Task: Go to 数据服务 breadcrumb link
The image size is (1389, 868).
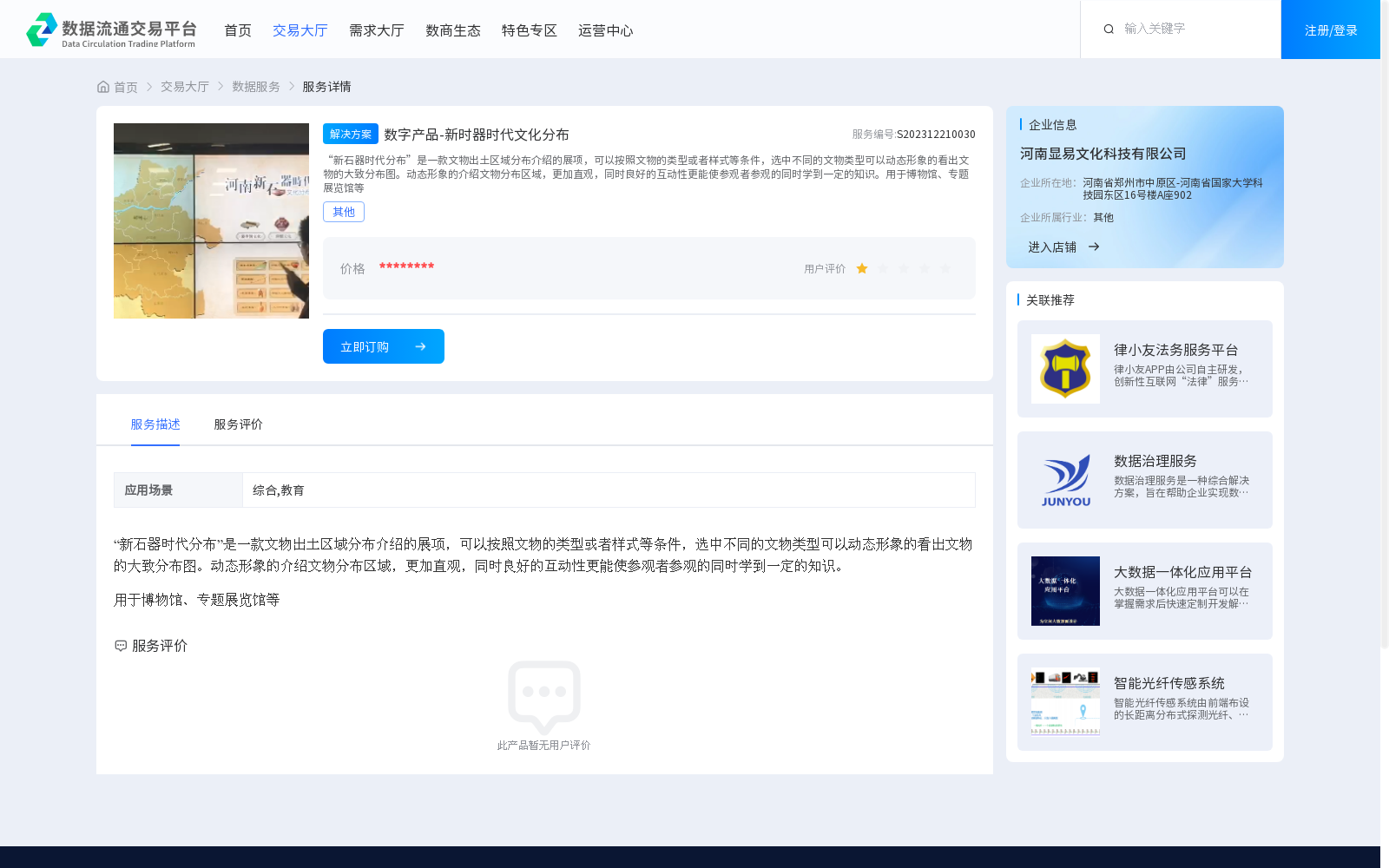Action: tap(256, 87)
